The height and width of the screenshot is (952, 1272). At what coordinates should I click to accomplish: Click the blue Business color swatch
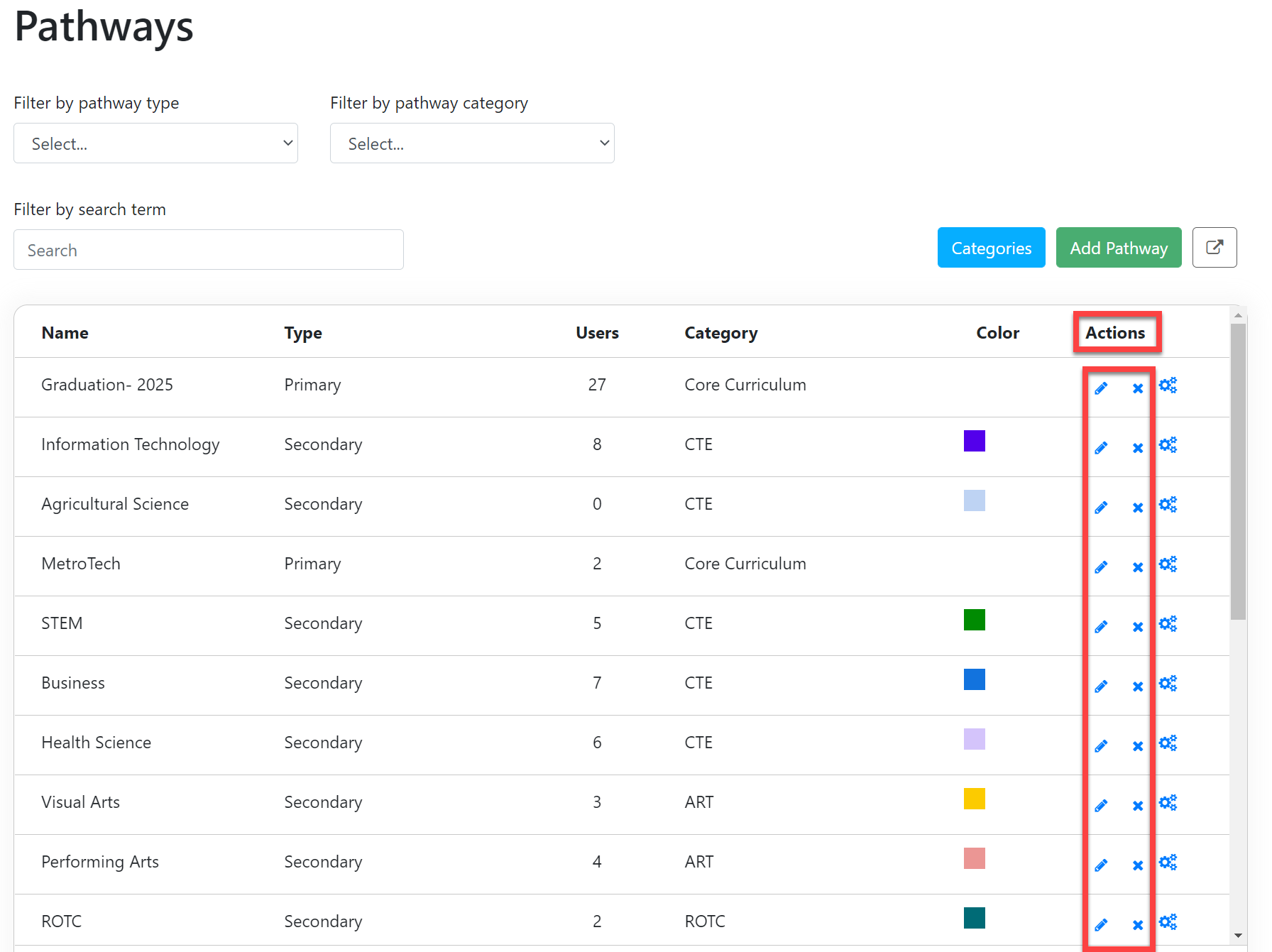tap(975, 679)
